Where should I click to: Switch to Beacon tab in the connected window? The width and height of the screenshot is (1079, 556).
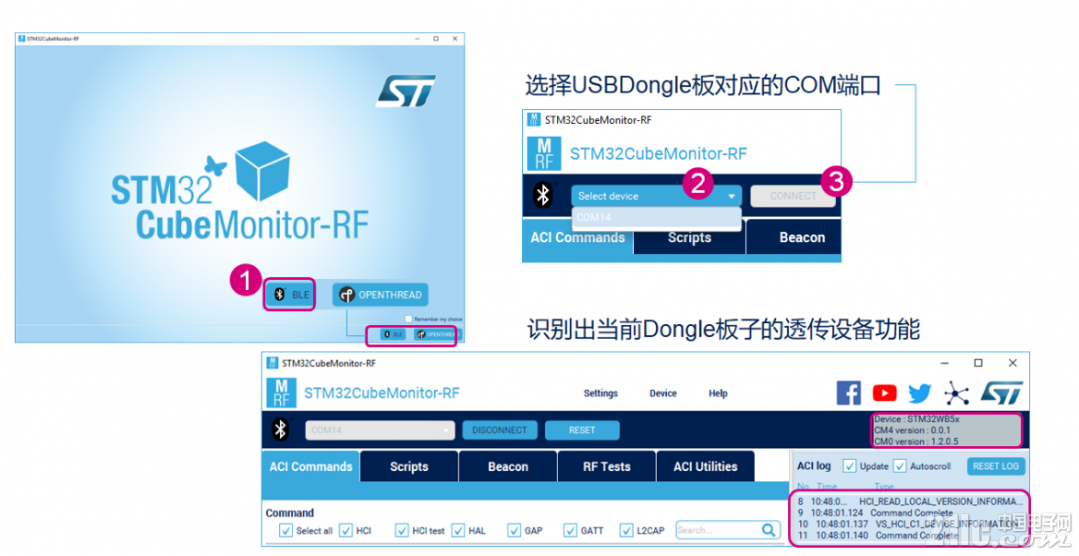point(508,467)
